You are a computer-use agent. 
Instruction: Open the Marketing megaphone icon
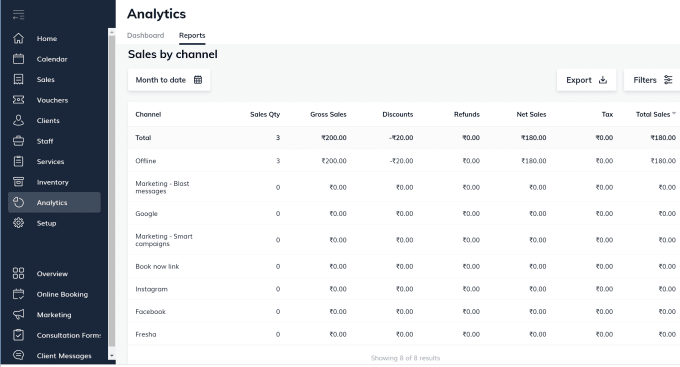point(18,315)
